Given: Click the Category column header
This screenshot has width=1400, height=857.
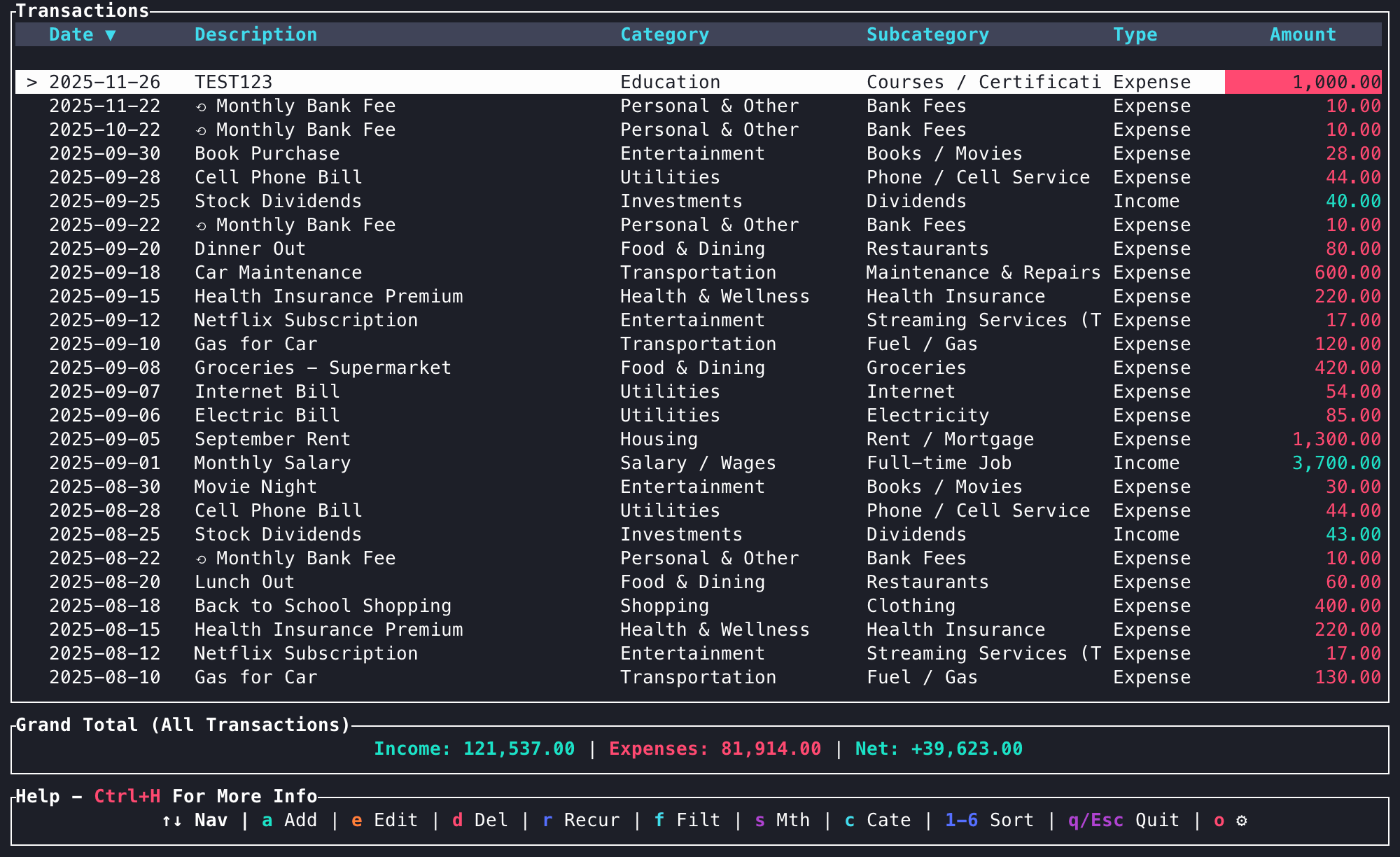Looking at the screenshot, I should pos(664,34).
